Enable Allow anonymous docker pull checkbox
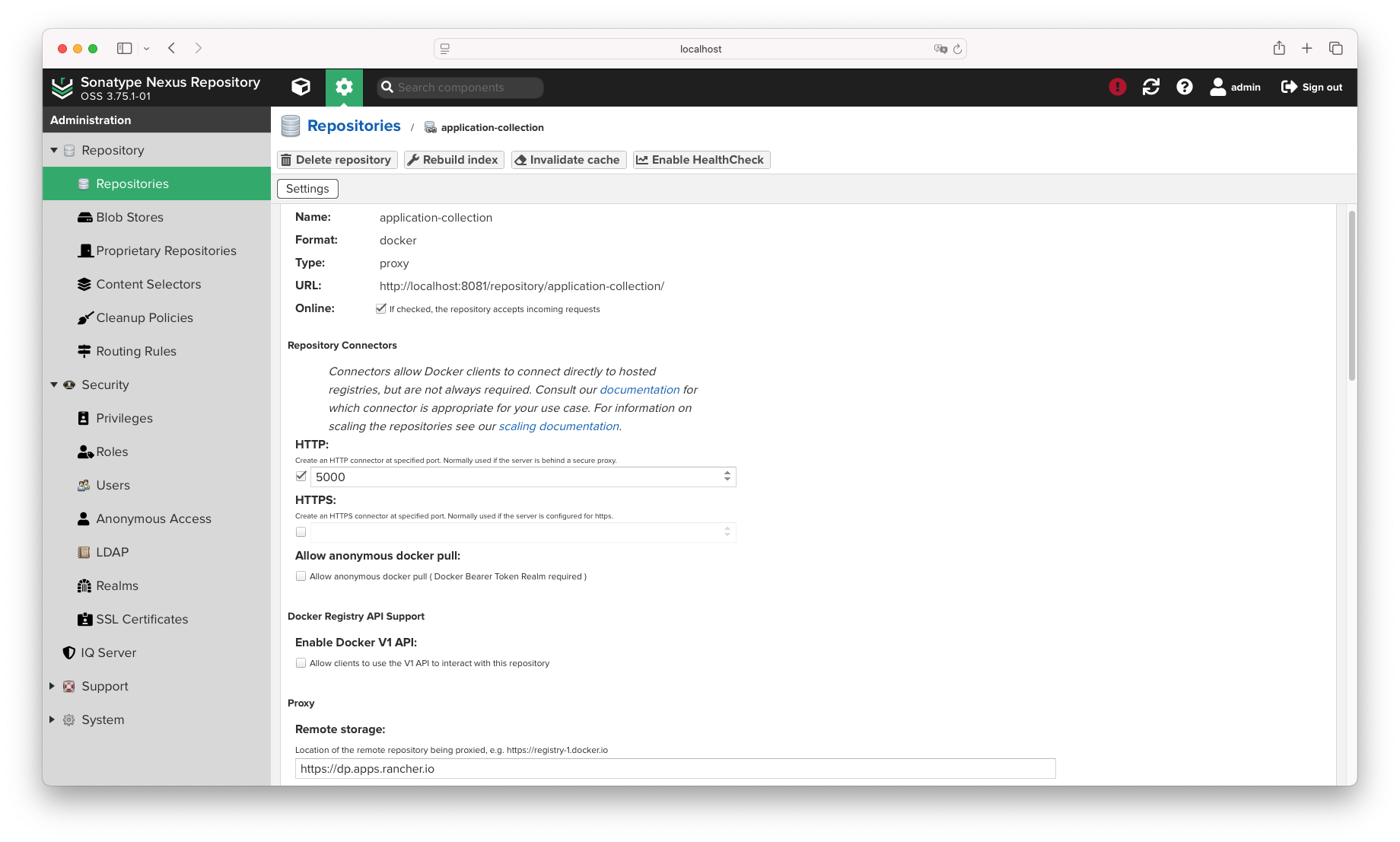The width and height of the screenshot is (1400, 842). (301, 576)
